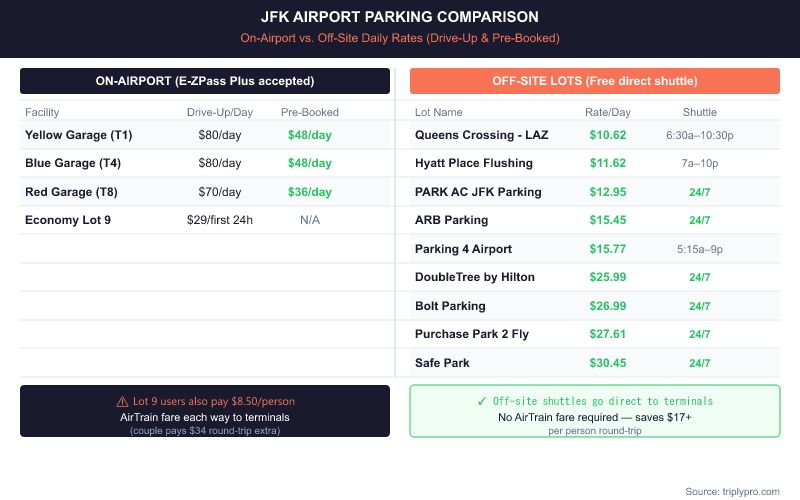
Task: Click the Yellow Garage (T1) row label
Action: pos(78,135)
